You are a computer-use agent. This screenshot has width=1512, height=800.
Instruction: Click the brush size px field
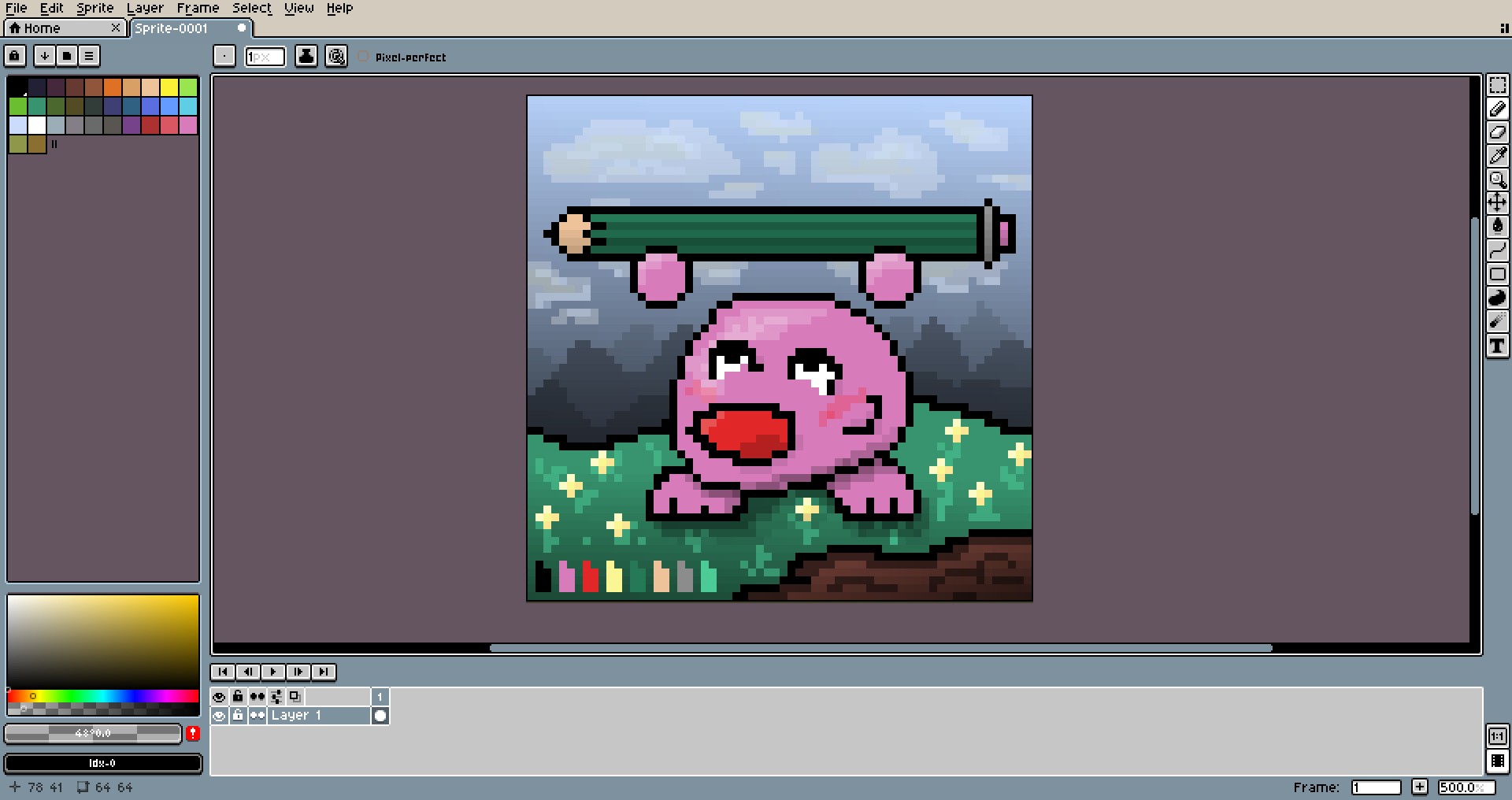tap(265, 57)
